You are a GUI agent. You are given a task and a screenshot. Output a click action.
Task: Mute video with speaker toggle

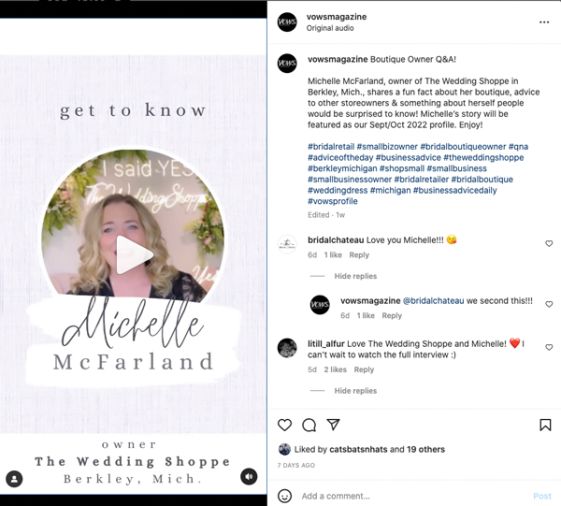[x=249, y=477]
